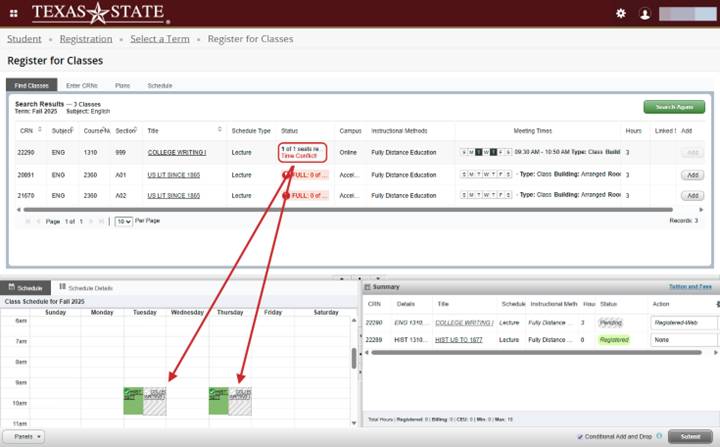Go to next results page arrow
Screen dimensions: 720x447
[x=89, y=220]
